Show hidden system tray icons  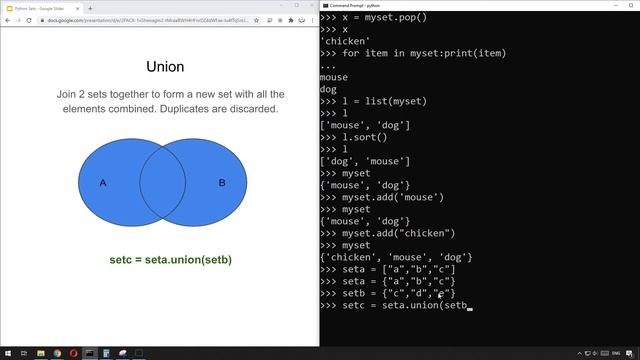(x=579, y=353)
